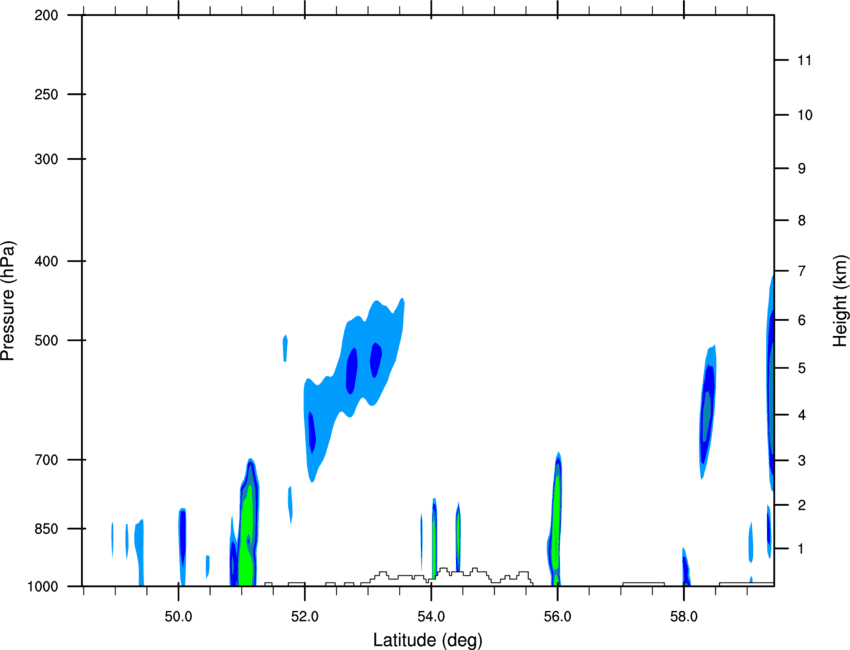This screenshot has width=850, height=650.
Task: Click the 7 km height label
Action: [x=802, y=271]
